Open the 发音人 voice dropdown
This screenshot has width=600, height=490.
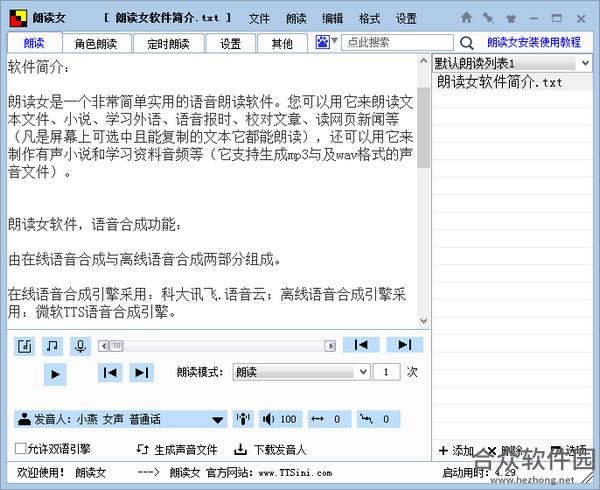click(121, 419)
